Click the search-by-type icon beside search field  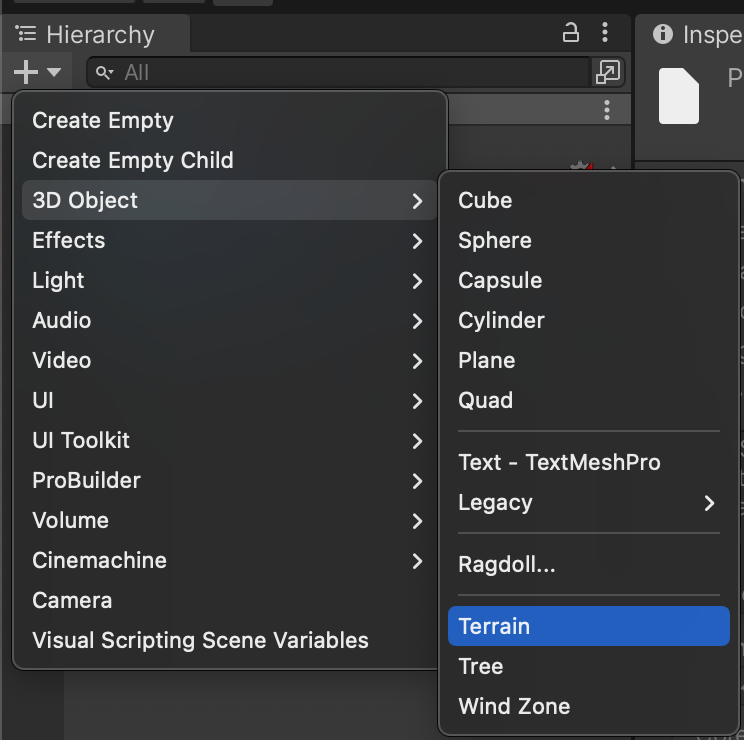607,72
